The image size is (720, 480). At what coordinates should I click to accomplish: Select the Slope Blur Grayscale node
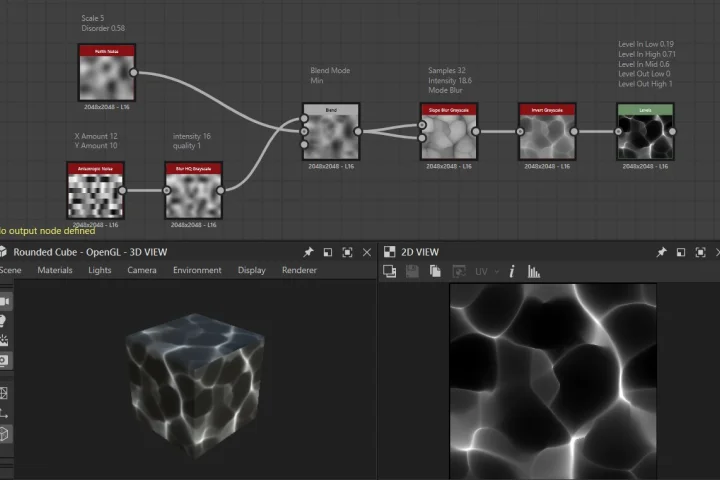pos(449,132)
